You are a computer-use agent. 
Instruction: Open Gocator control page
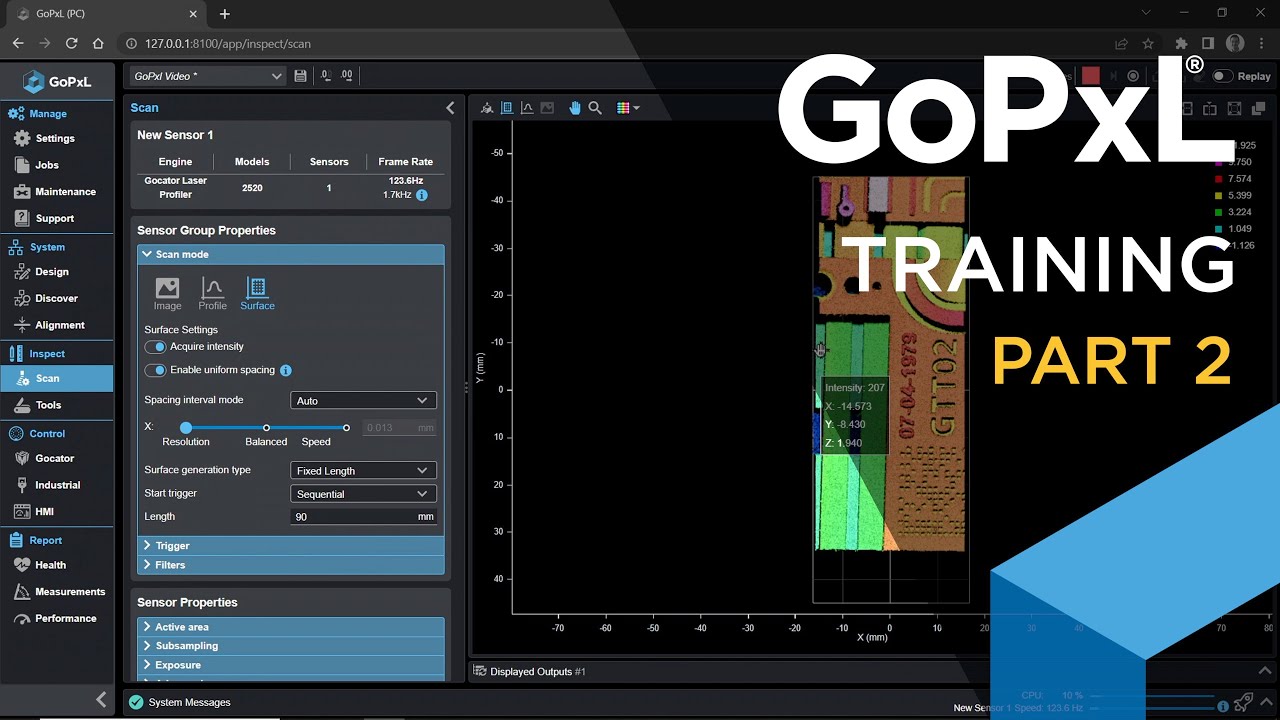pyautogui.click(x=57, y=458)
